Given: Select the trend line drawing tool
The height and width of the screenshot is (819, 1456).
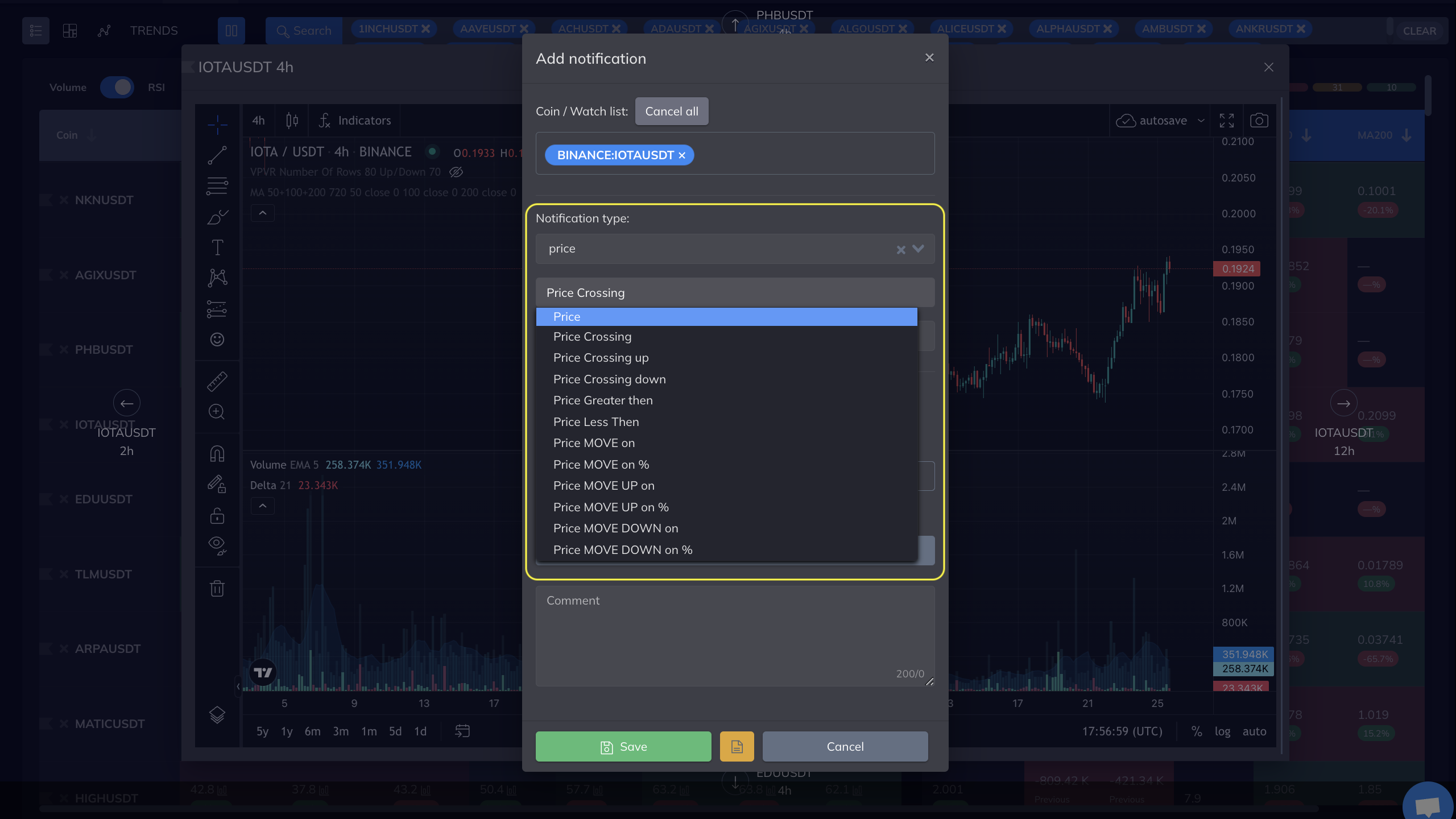Looking at the screenshot, I should (x=217, y=155).
